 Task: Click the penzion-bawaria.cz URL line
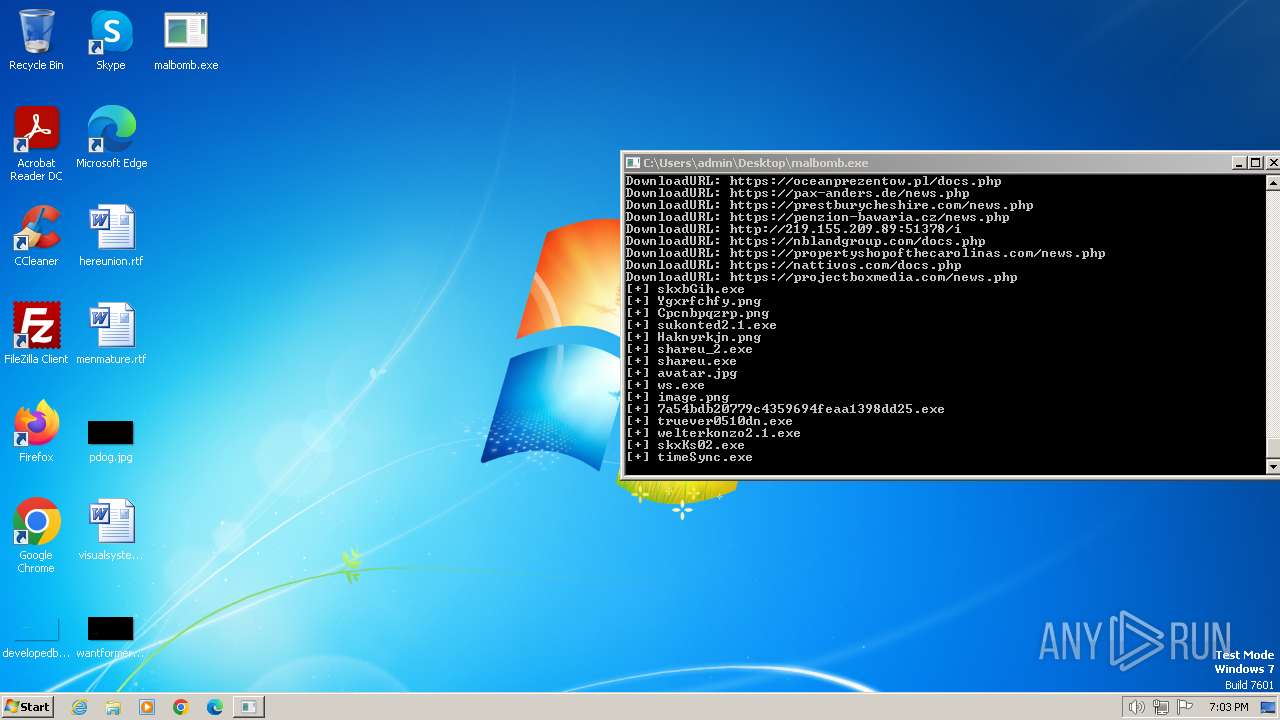pyautogui.click(x=817, y=217)
